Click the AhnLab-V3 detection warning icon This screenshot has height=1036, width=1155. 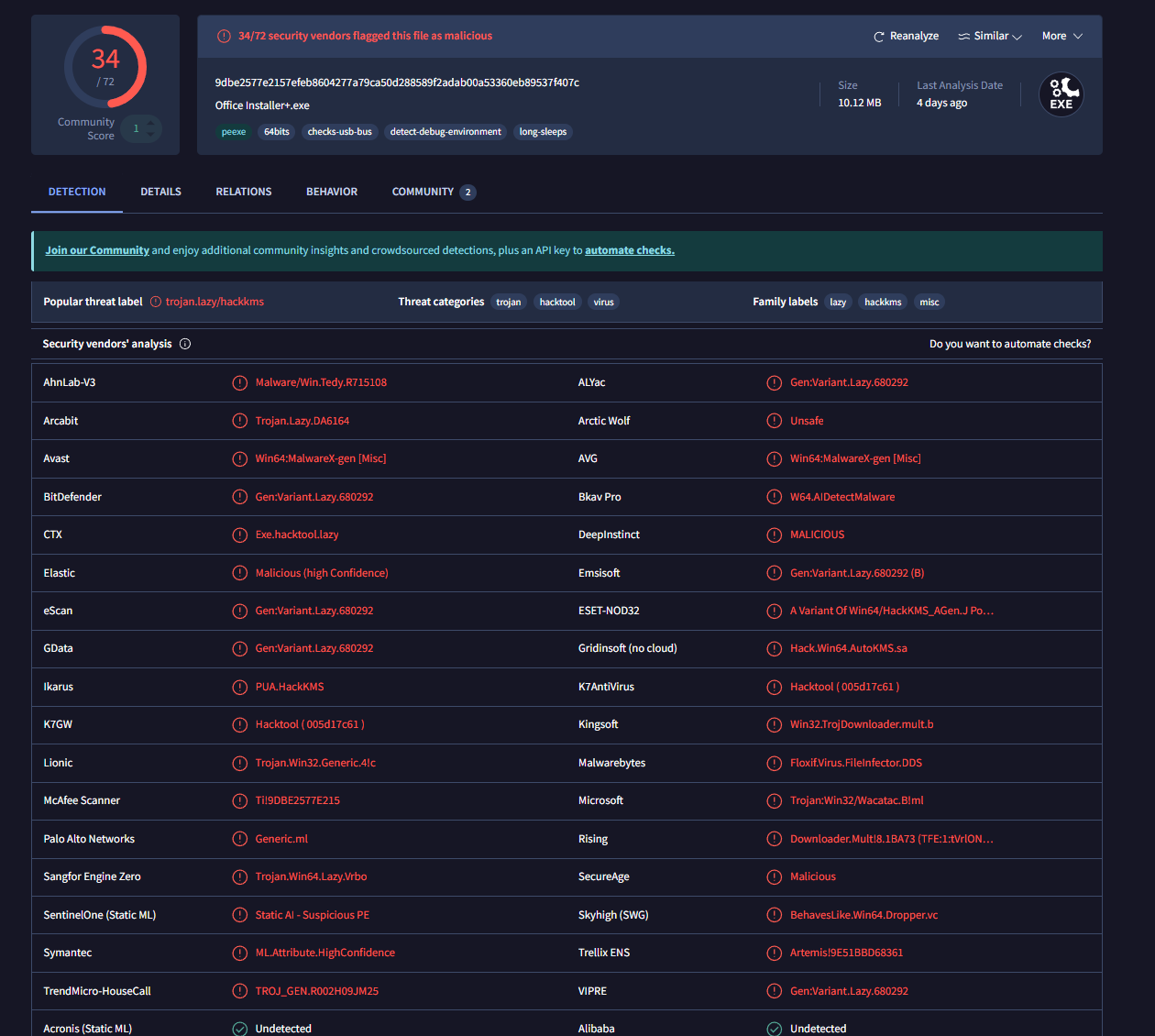pyautogui.click(x=239, y=382)
